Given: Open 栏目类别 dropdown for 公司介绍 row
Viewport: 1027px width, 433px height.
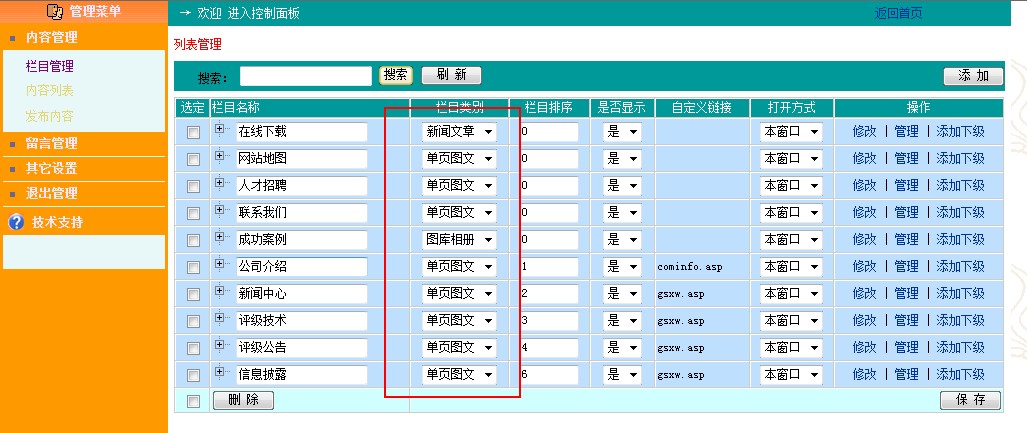Looking at the screenshot, I should (x=459, y=267).
